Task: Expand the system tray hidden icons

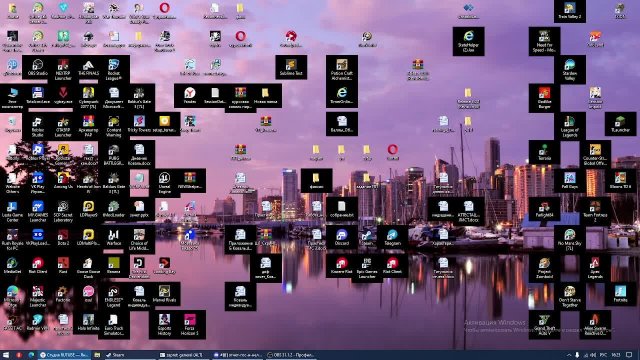Action: pos(569,355)
